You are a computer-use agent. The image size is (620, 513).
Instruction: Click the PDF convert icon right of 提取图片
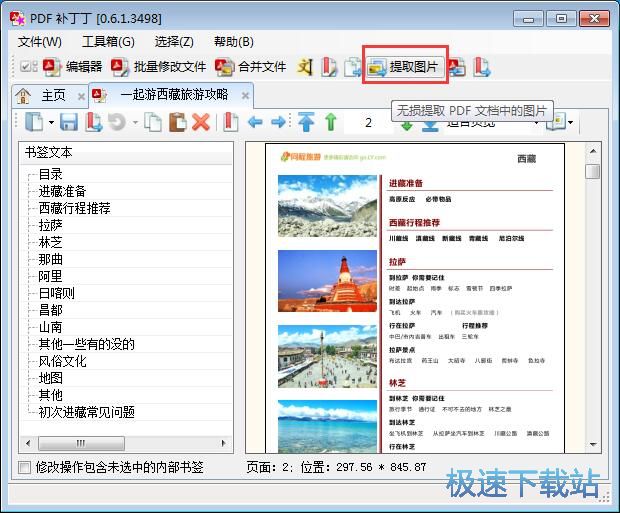click(x=457, y=67)
